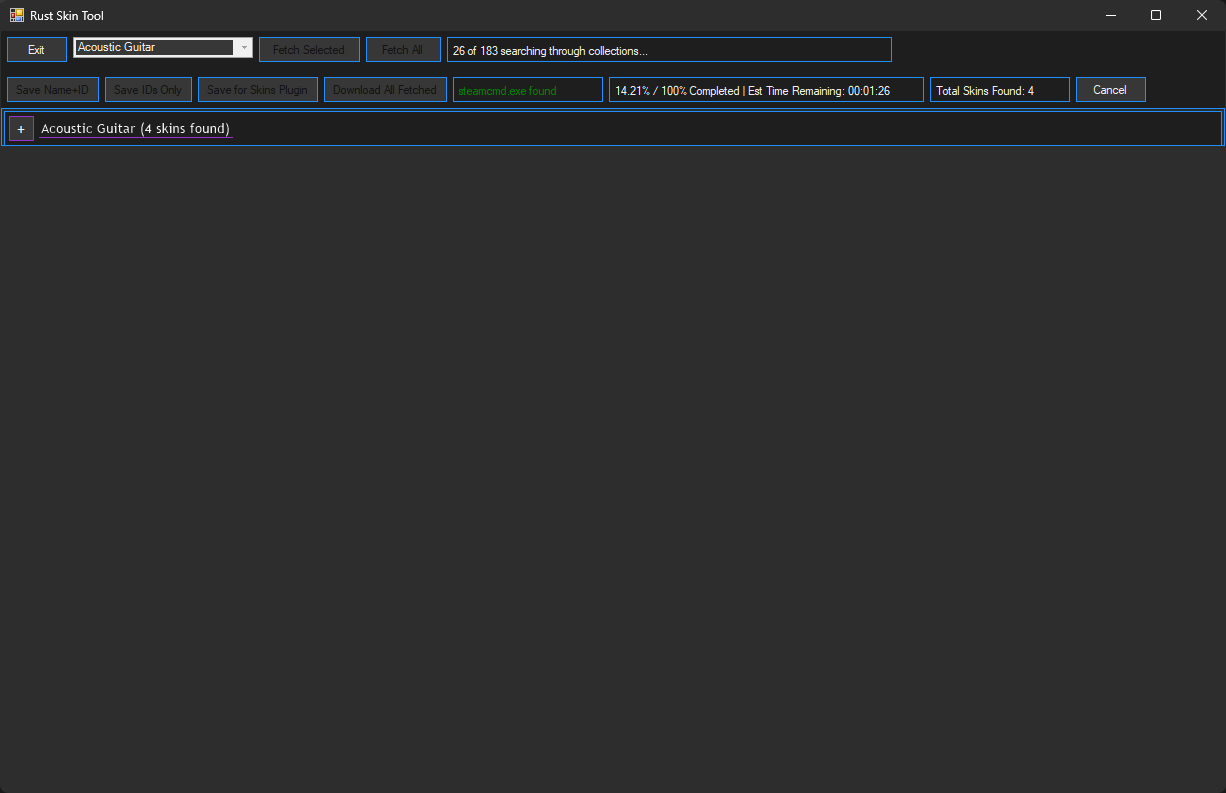Select the Save IDs Only button

[x=148, y=90]
